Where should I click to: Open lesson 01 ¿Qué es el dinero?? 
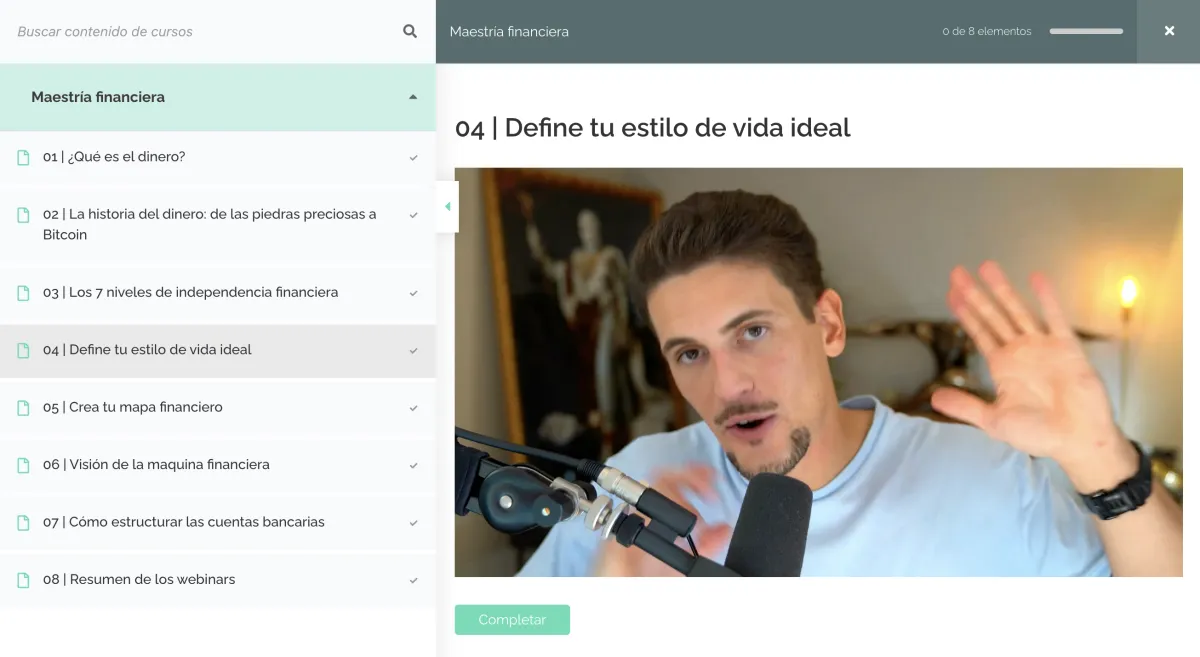tap(218, 157)
